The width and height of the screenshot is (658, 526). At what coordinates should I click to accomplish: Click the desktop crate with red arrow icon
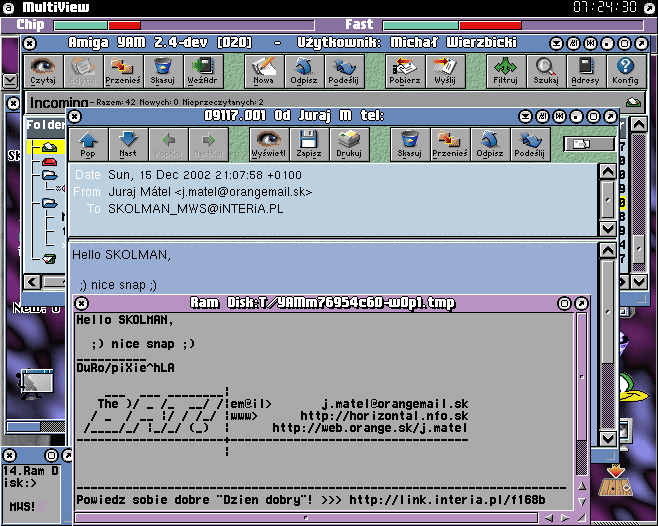pyautogui.click(x=615, y=480)
